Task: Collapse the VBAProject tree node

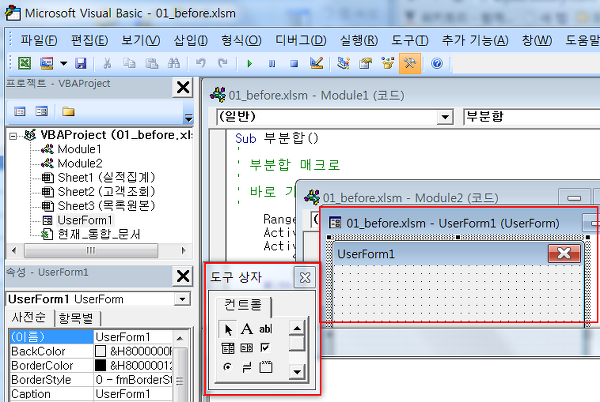Action: [13, 136]
